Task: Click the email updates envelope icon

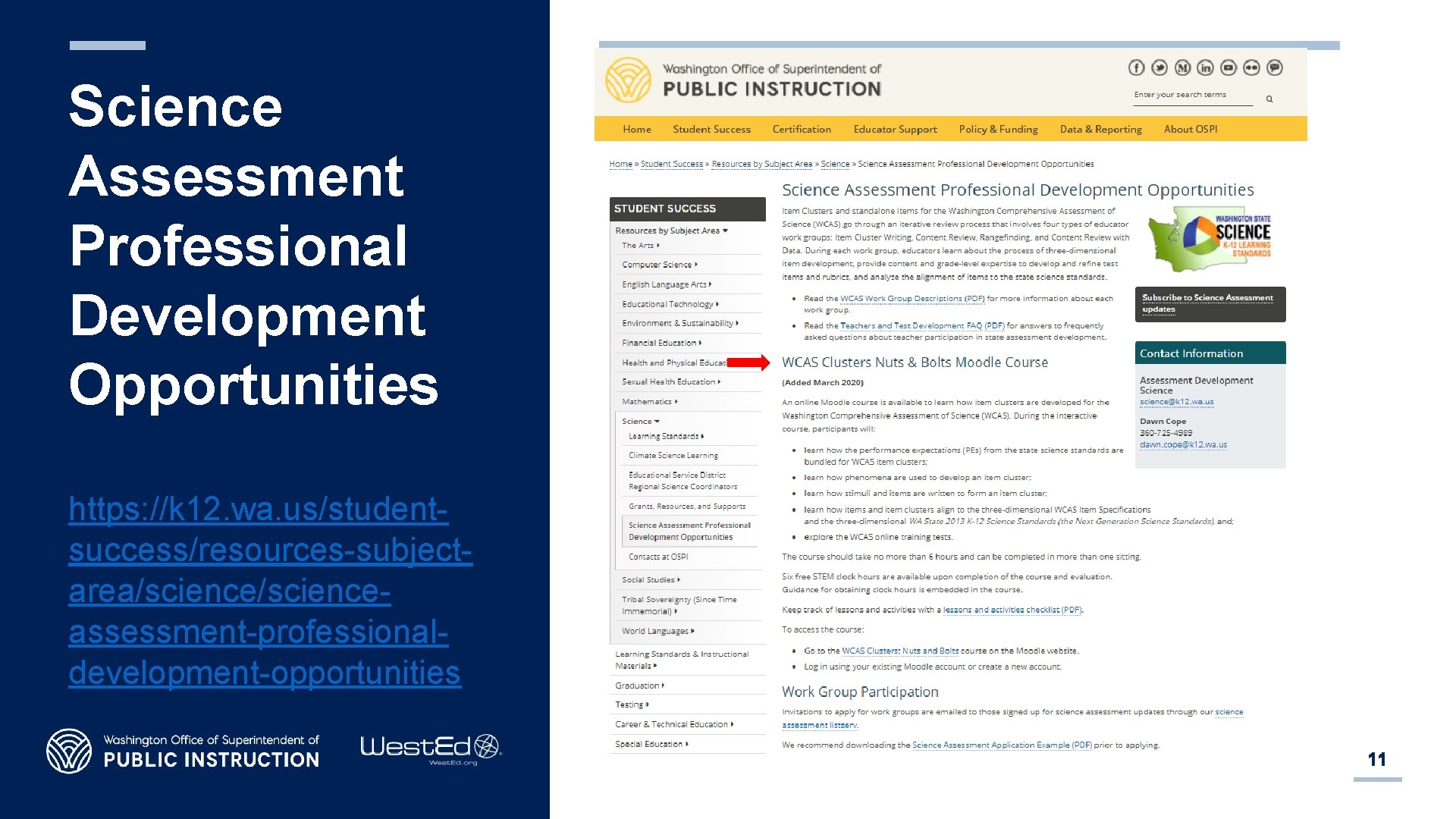Action: 1275,67
